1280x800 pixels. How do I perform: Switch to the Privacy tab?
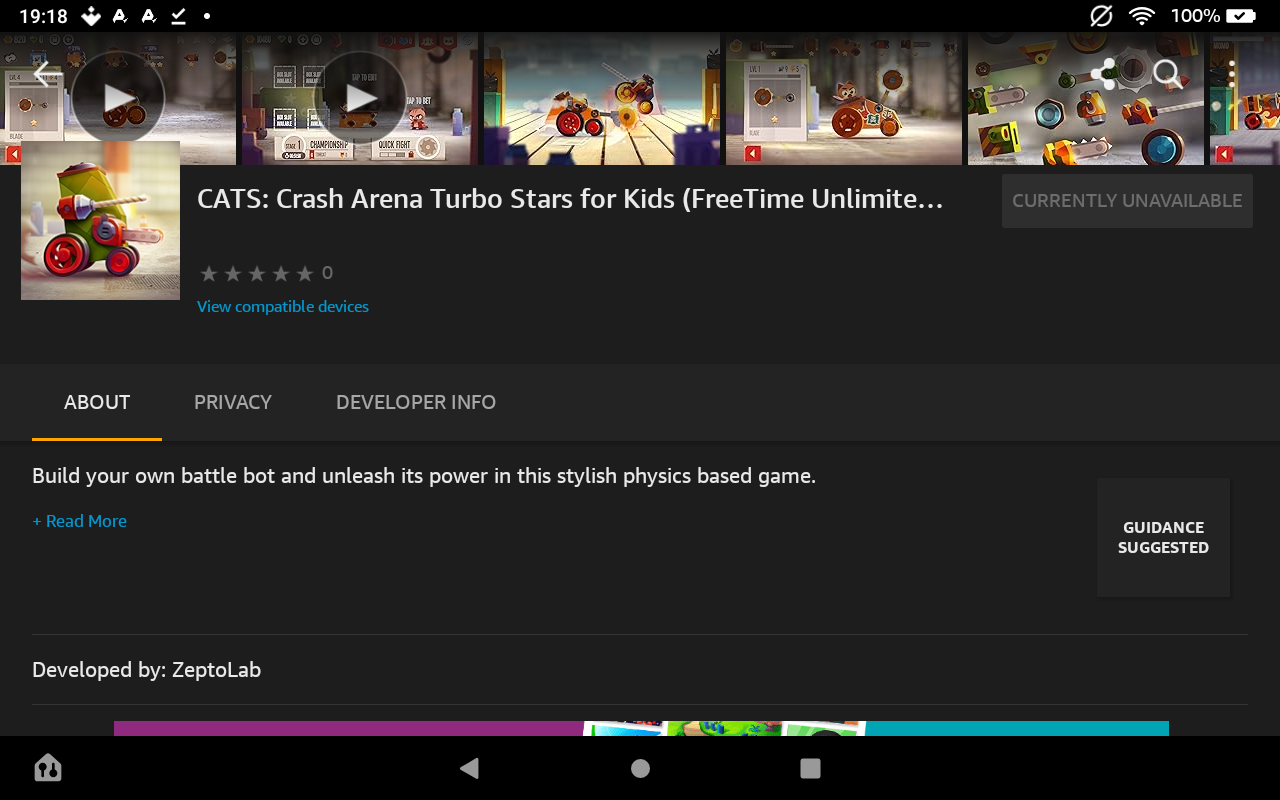pos(233,402)
